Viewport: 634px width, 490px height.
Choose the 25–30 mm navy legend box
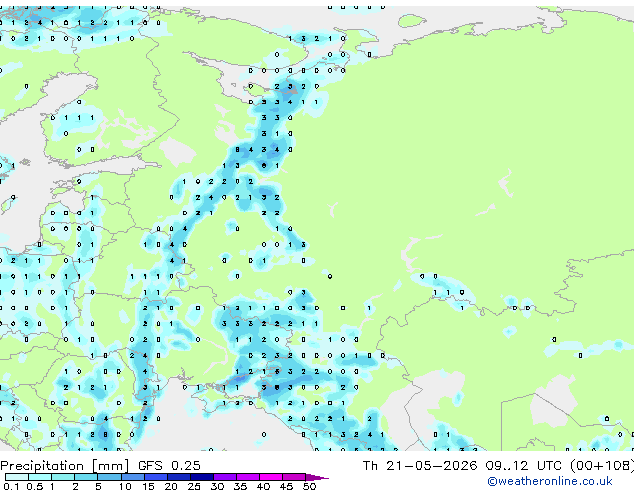[x=202, y=477]
